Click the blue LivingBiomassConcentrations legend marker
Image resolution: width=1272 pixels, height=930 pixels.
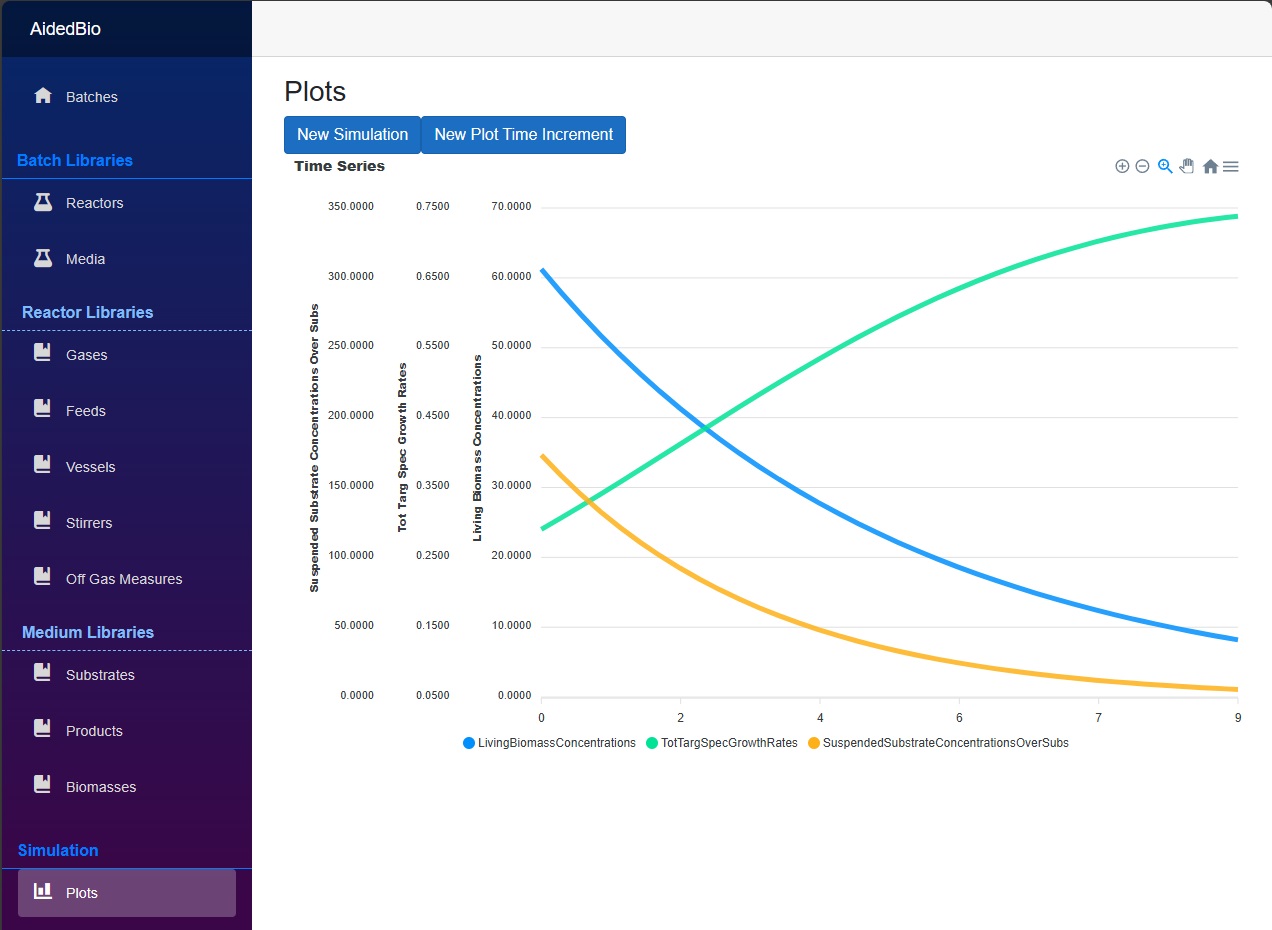(469, 743)
